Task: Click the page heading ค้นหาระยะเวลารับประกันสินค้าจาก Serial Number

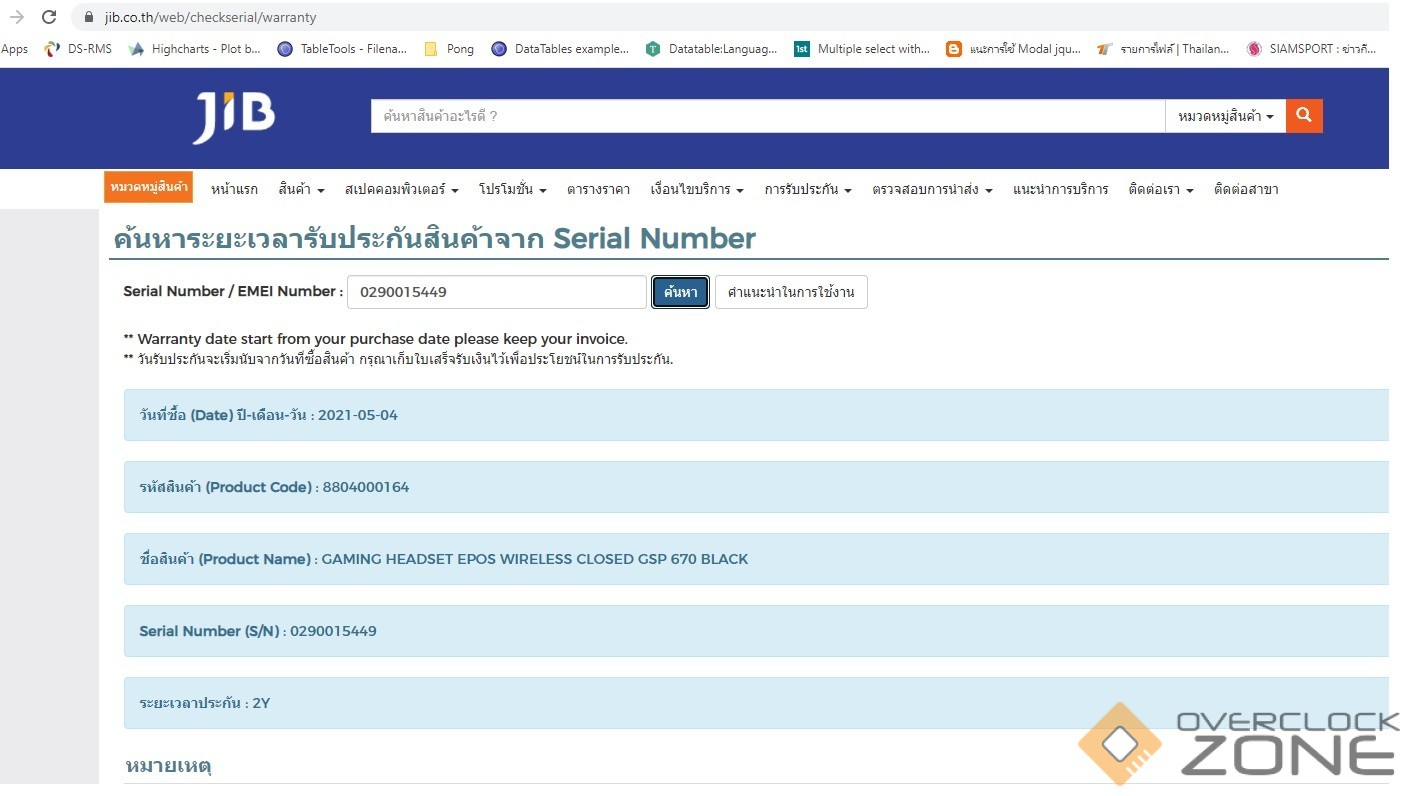Action: (x=434, y=238)
